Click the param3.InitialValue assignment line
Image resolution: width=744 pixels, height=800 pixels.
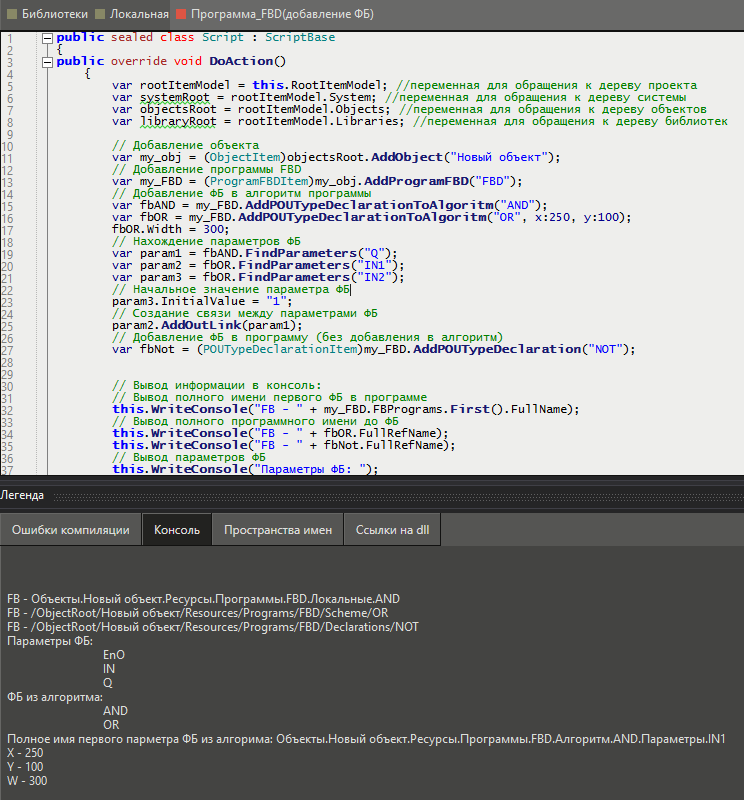(201, 301)
